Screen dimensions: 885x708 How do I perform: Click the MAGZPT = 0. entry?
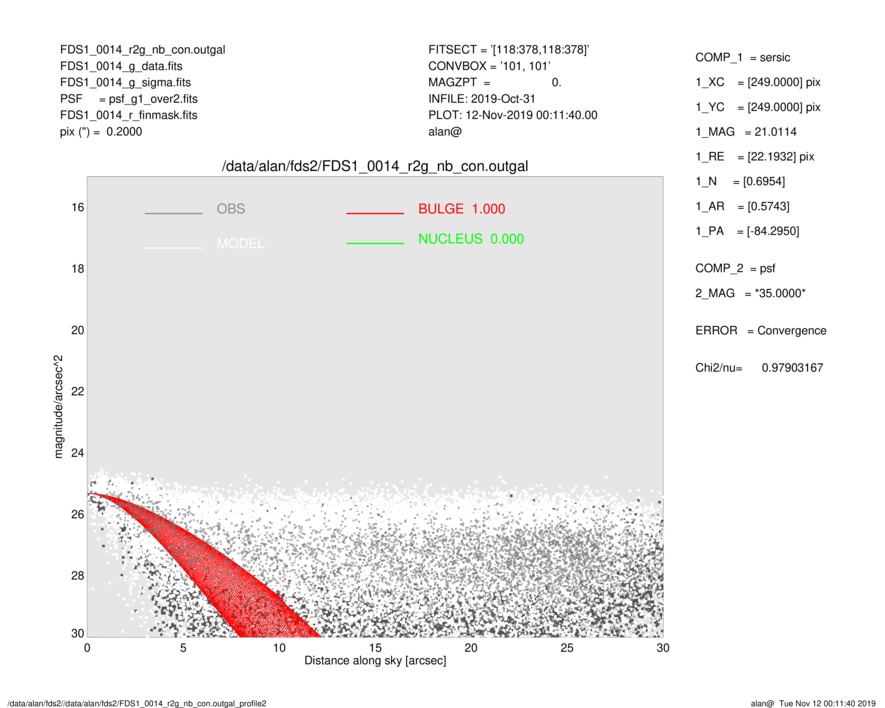click(494, 82)
